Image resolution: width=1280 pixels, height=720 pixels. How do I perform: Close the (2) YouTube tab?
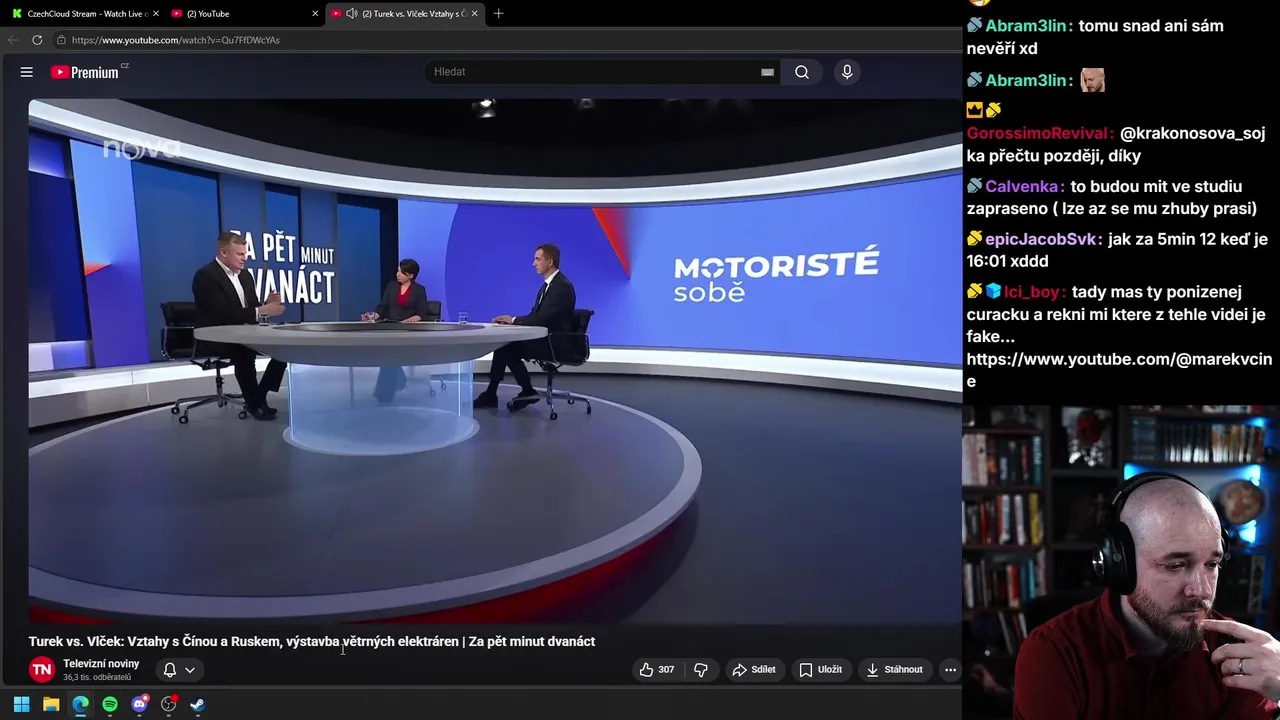click(315, 14)
